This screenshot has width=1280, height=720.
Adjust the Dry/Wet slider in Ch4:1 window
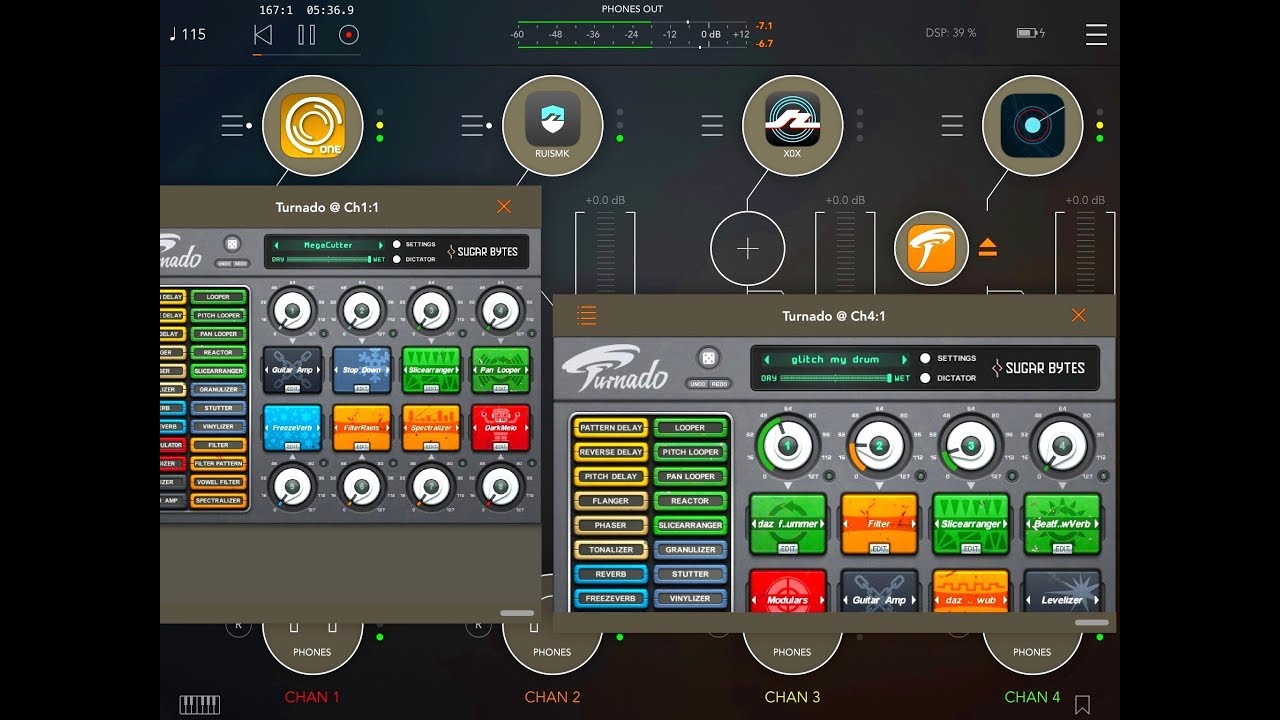pos(835,378)
